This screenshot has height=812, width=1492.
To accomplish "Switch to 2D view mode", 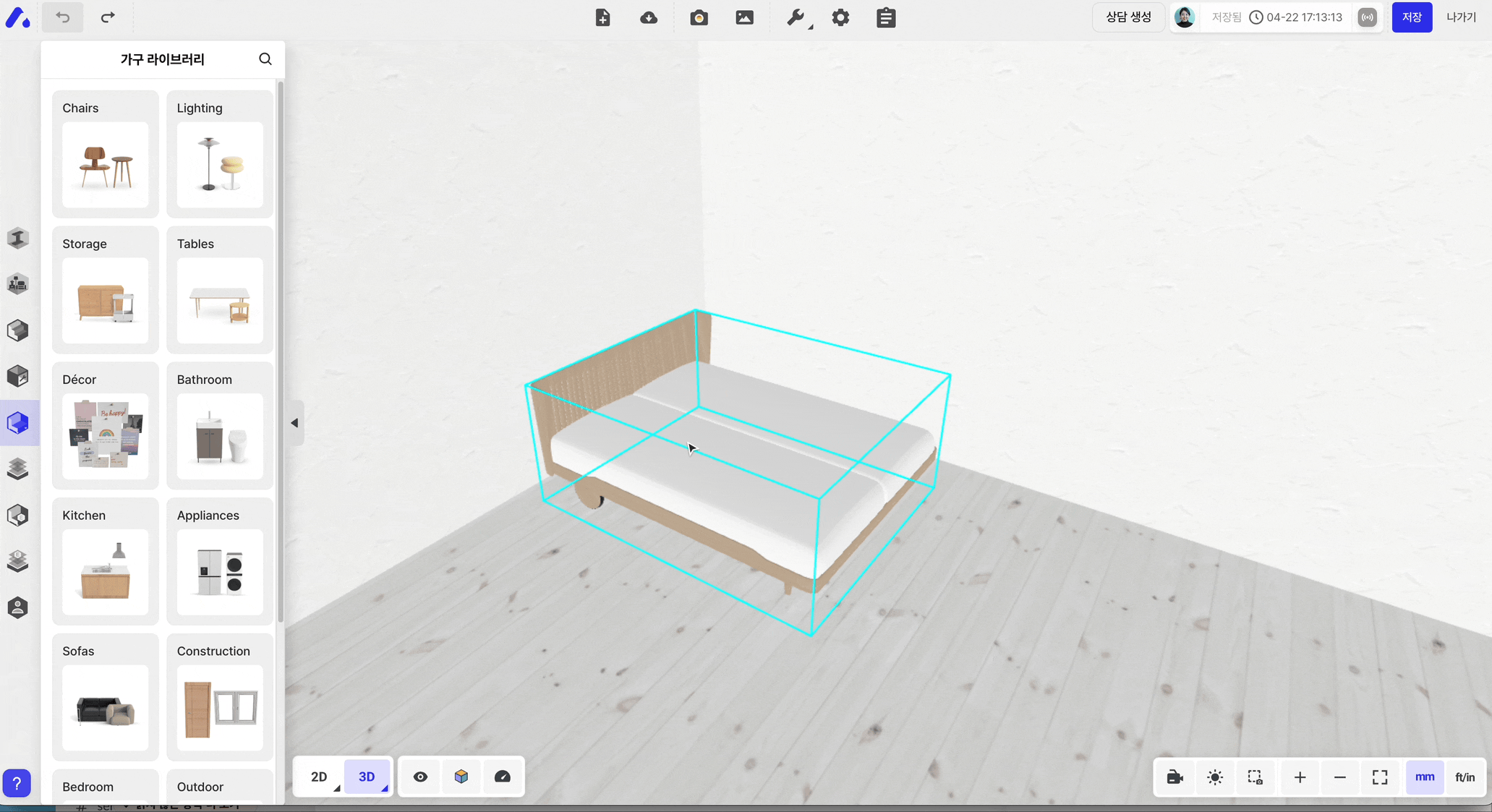I will point(319,777).
